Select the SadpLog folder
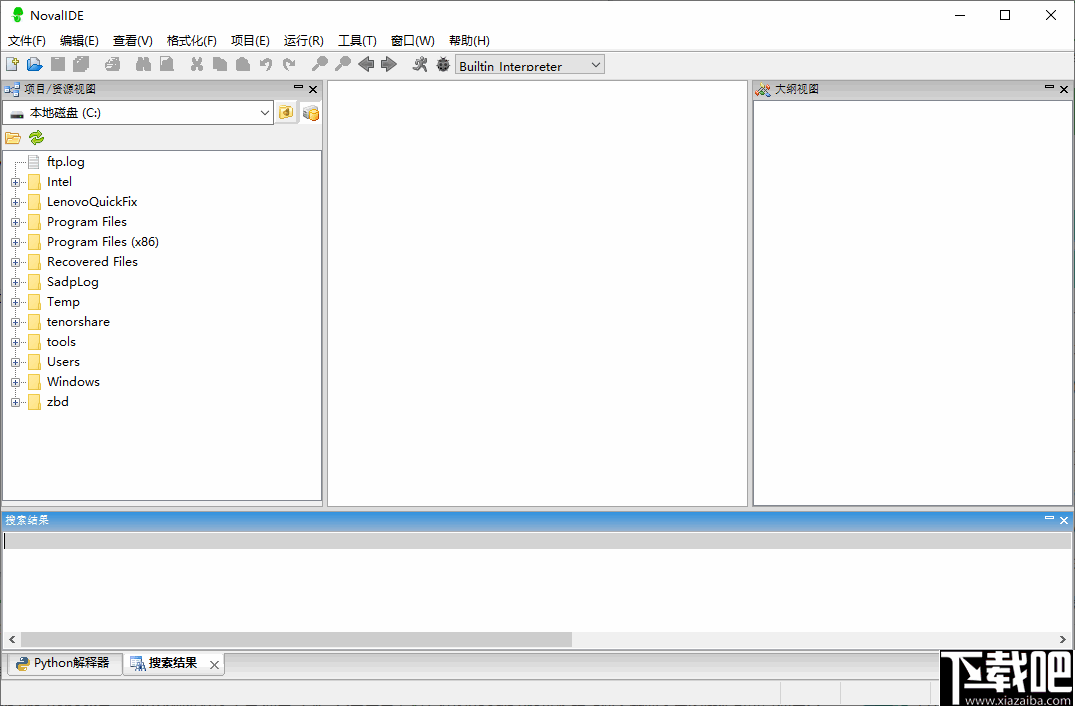 click(73, 282)
